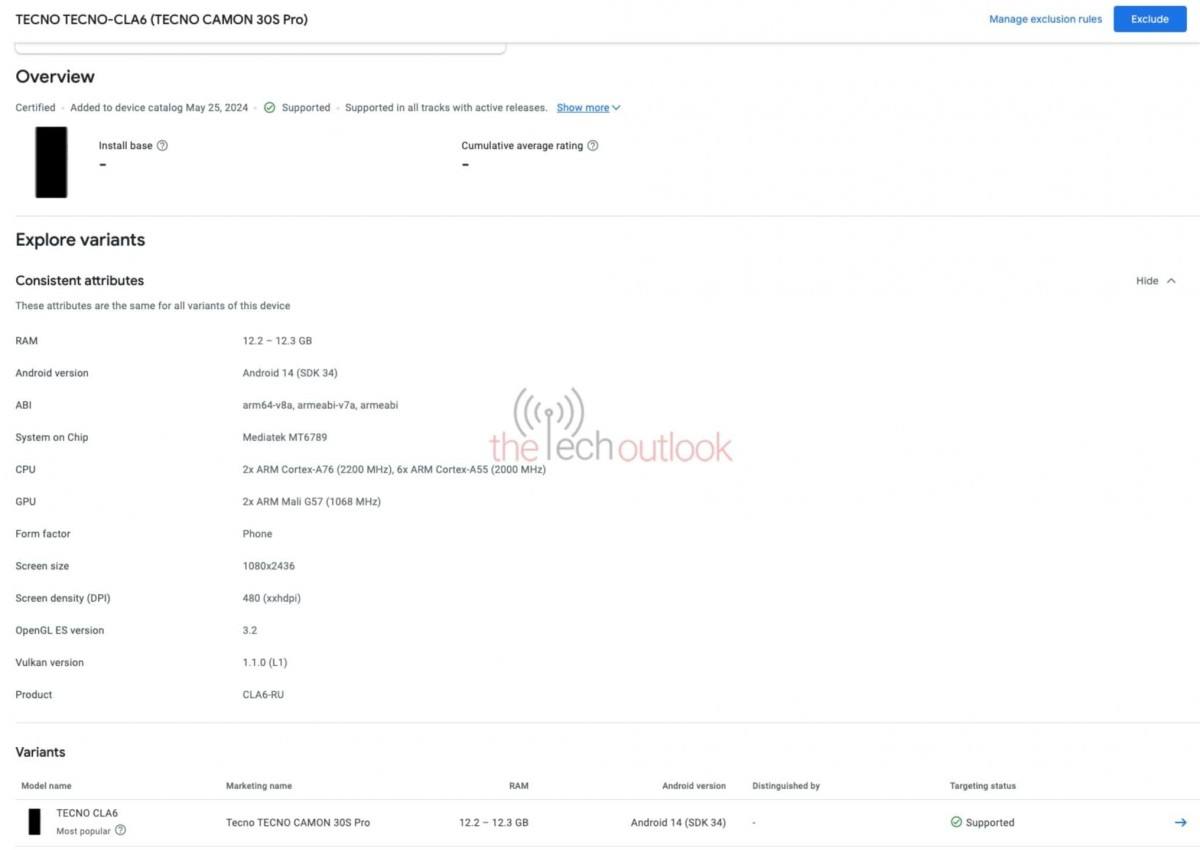Open TECNO CLA6 variant arrow
Screen dimensions: 1200x850
pos(1180,822)
